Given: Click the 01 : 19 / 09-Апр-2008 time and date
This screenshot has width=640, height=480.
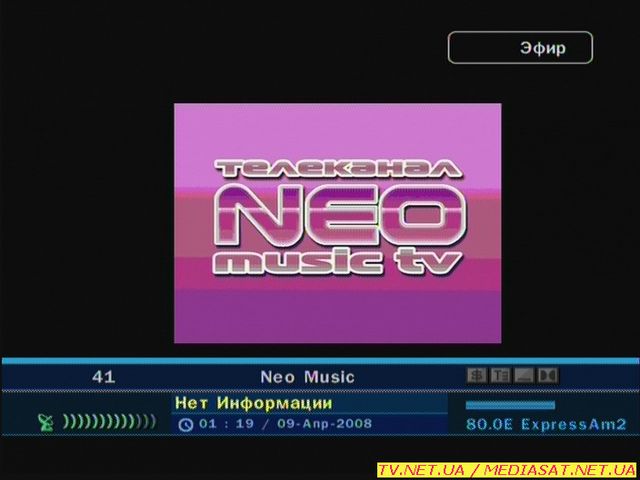Looking at the screenshot, I should tap(285, 423).
